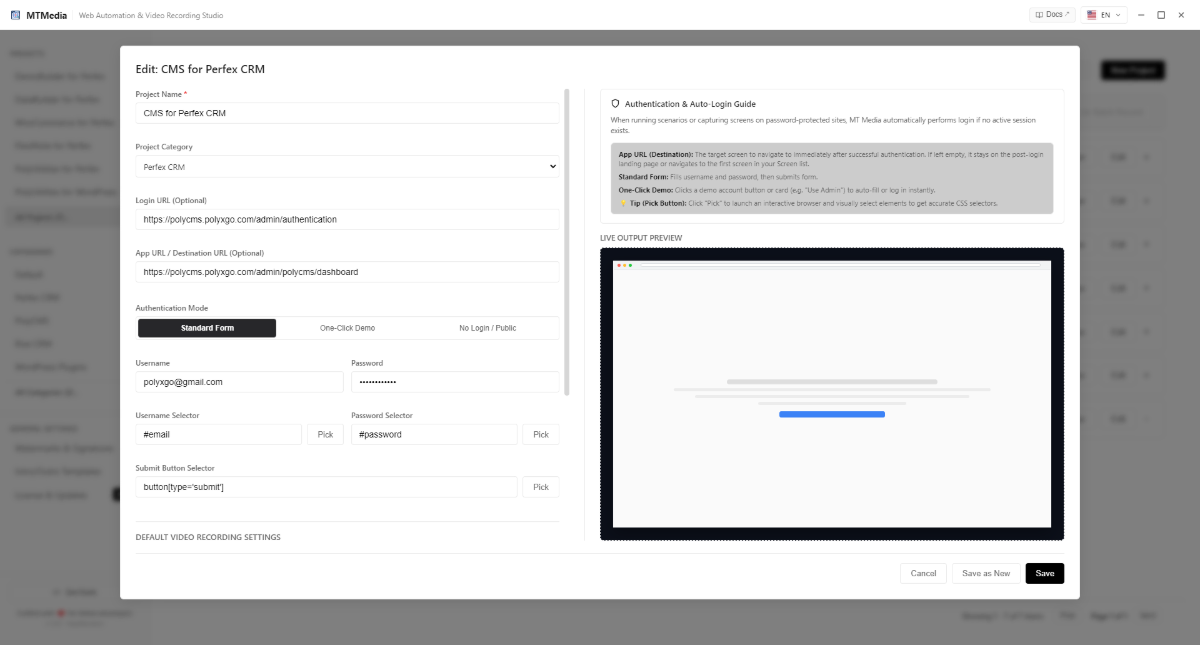Minimize the MTMedia window

tap(1143, 15)
